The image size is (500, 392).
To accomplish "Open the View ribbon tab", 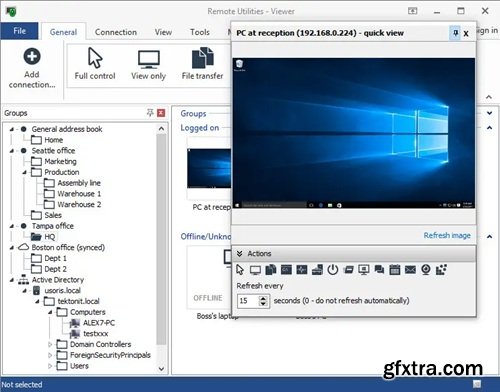I will click(163, 32).
